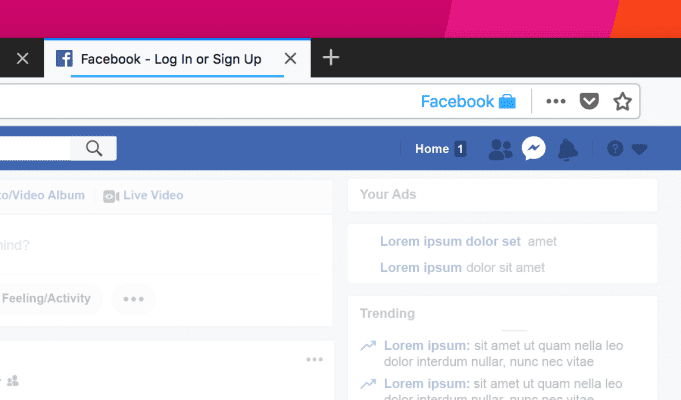Open second trending topic Lorem ipsum
The width and height of the screenshot is (681, 400).
(427, 384)
